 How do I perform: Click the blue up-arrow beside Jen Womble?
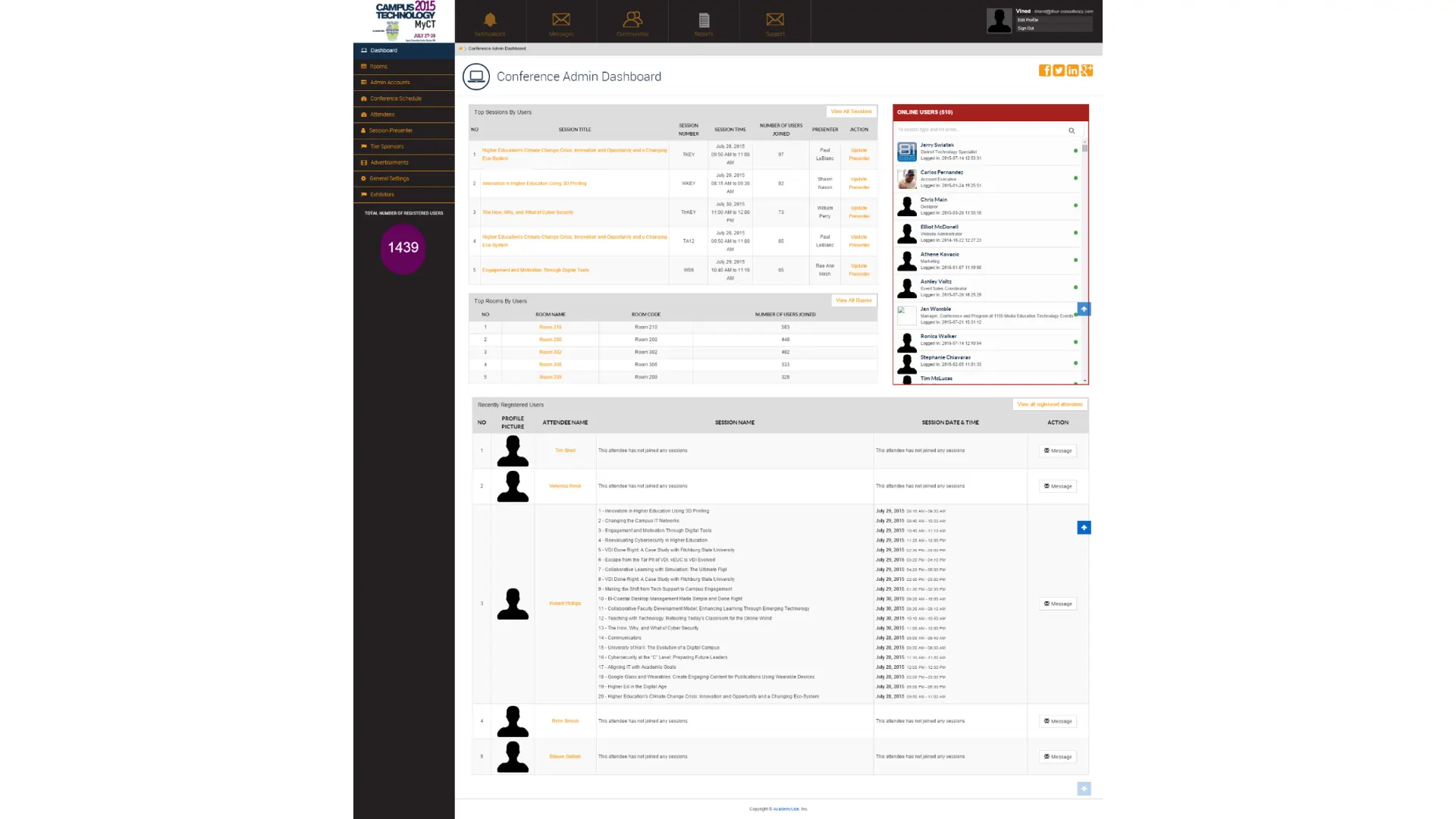coord(1084,309)
